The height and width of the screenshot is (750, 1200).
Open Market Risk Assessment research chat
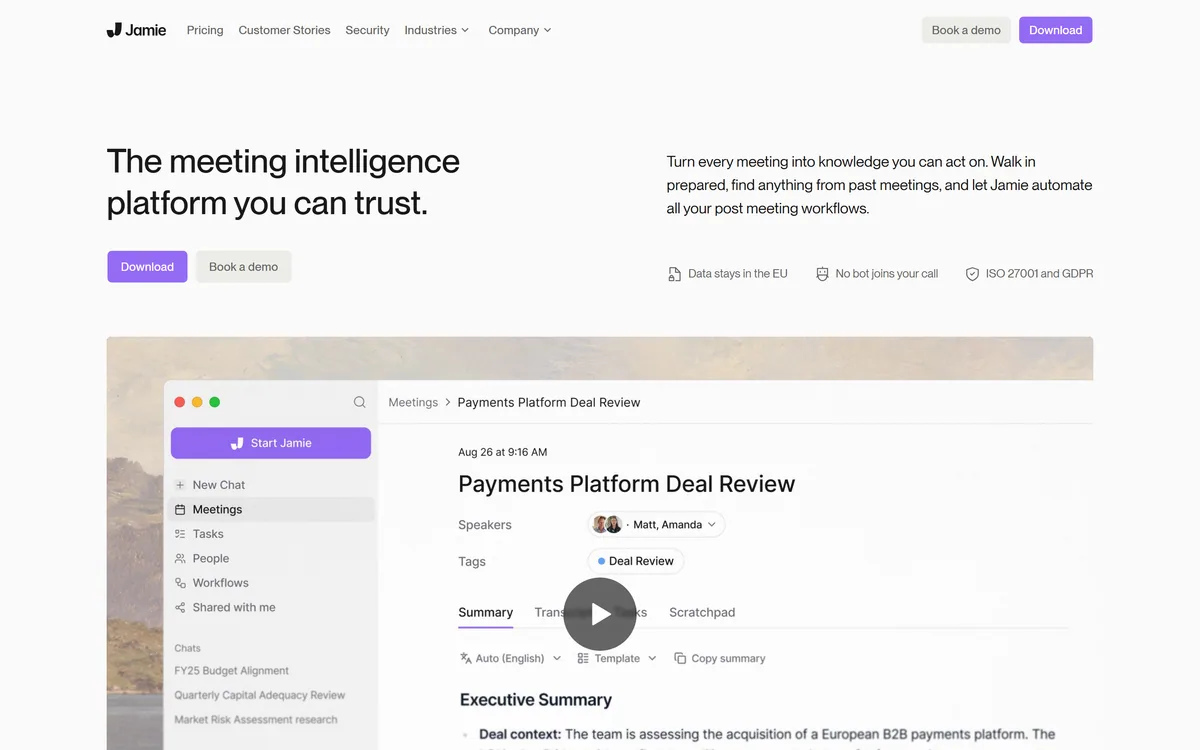pyautogui.click(x=255, y=720)
